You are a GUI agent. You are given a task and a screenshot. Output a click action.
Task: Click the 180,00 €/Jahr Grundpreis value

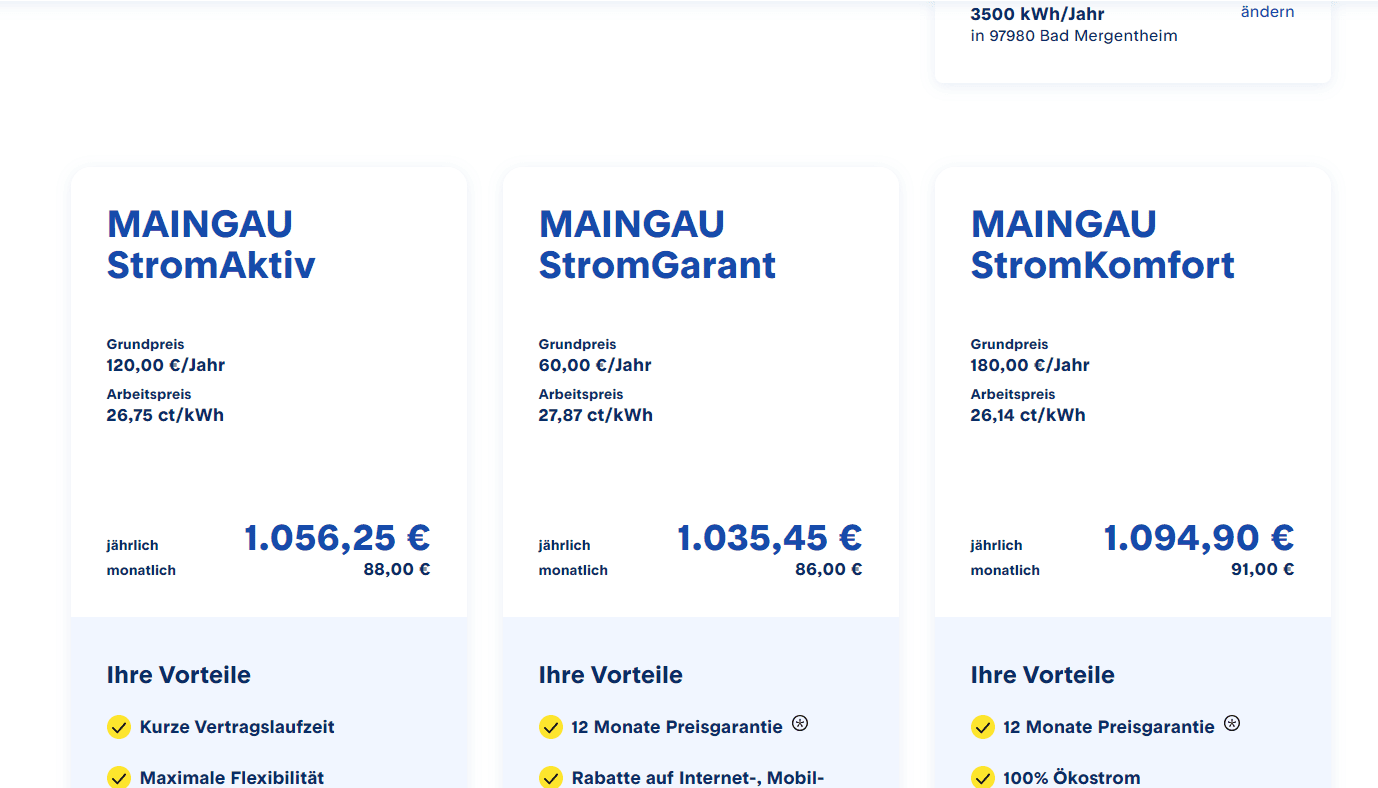1030,365
